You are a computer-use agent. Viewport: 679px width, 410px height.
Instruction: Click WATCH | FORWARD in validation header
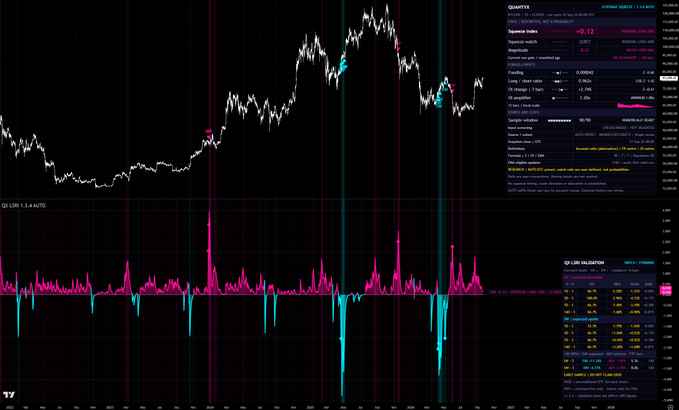click(x=639, y=263)
